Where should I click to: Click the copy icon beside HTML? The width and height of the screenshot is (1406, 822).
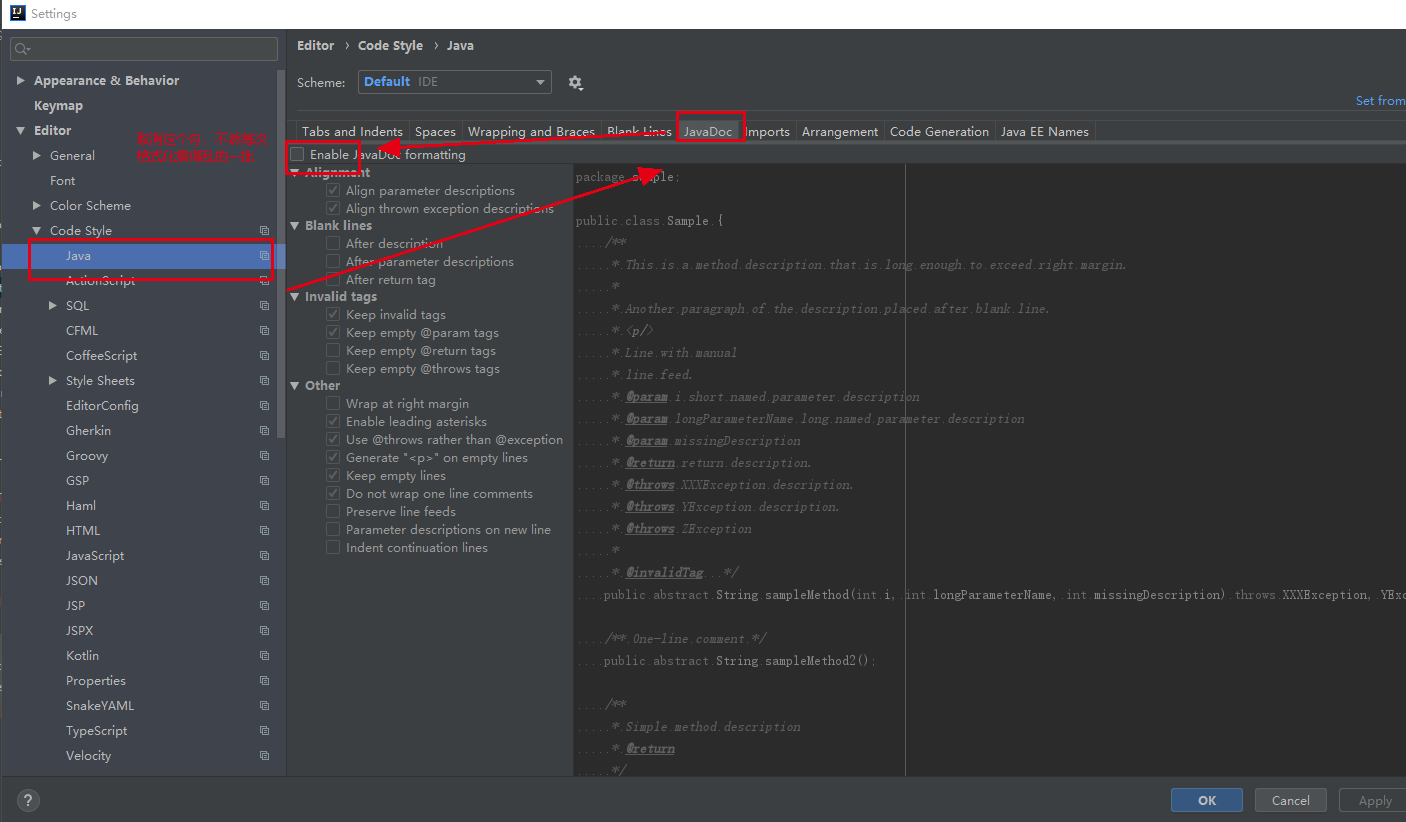(264, 531)
